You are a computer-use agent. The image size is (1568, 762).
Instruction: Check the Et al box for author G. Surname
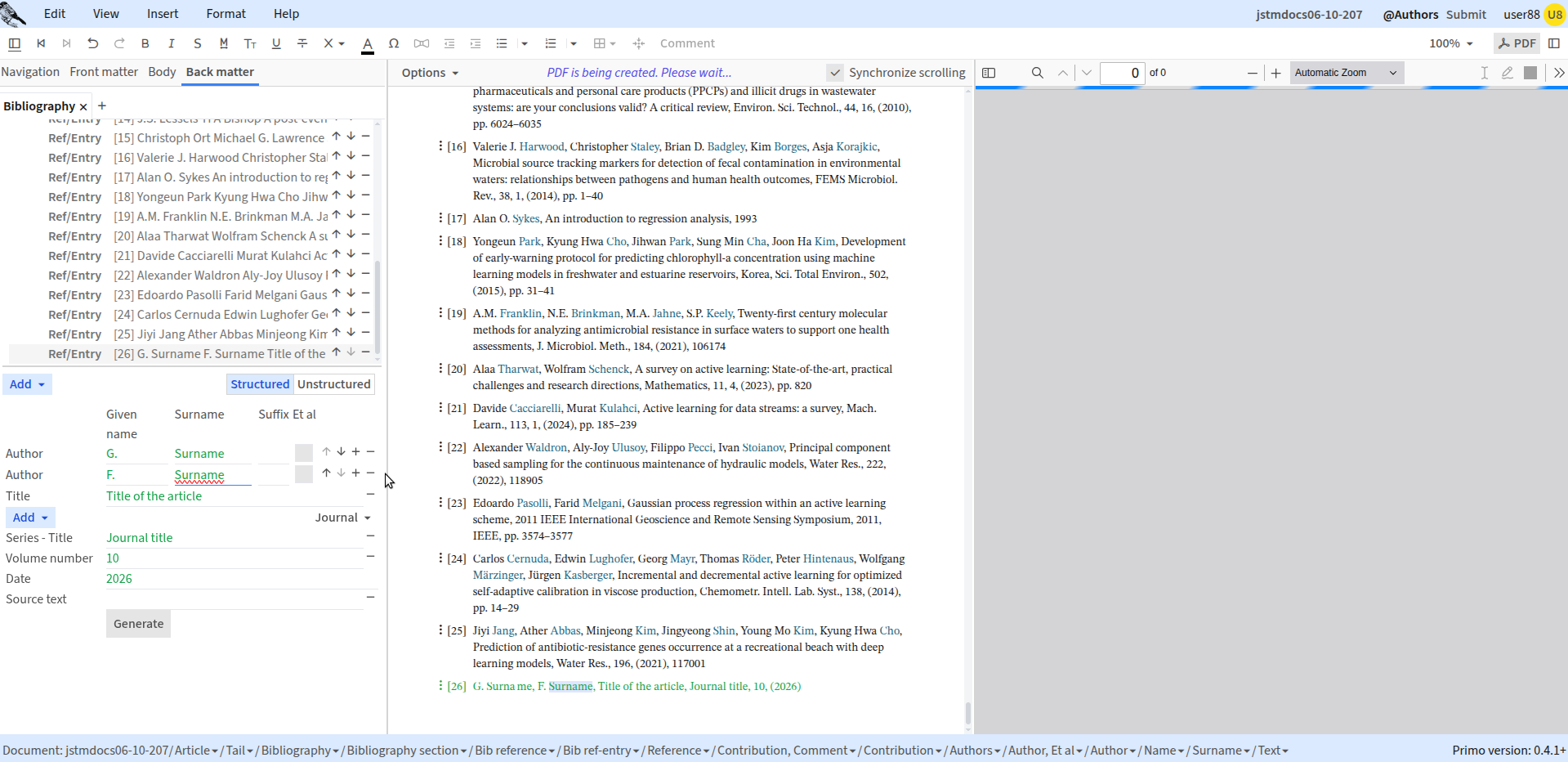pos(304,453)
